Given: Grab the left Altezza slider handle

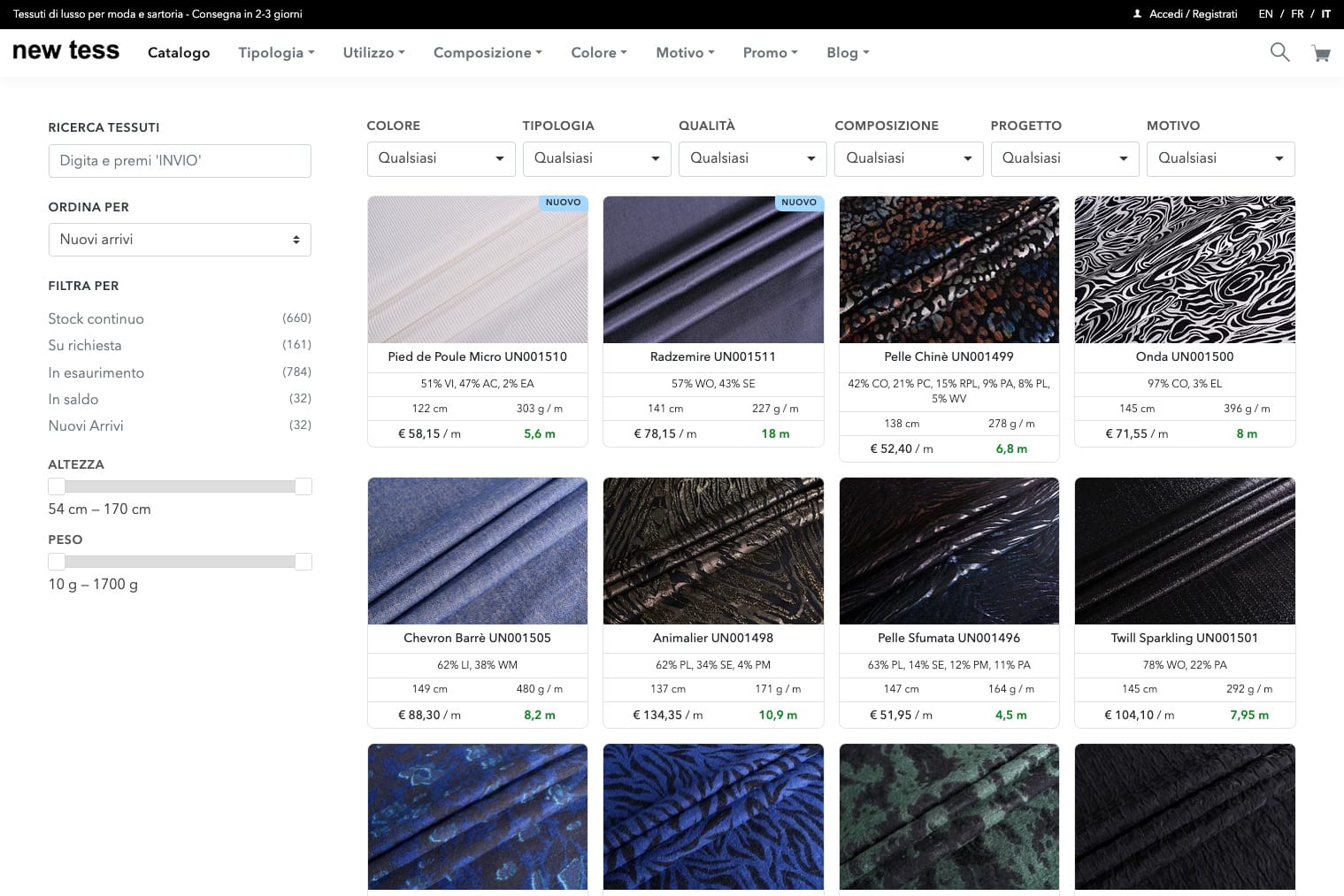Looking at the screenshot, I should (x=57, y=486).
